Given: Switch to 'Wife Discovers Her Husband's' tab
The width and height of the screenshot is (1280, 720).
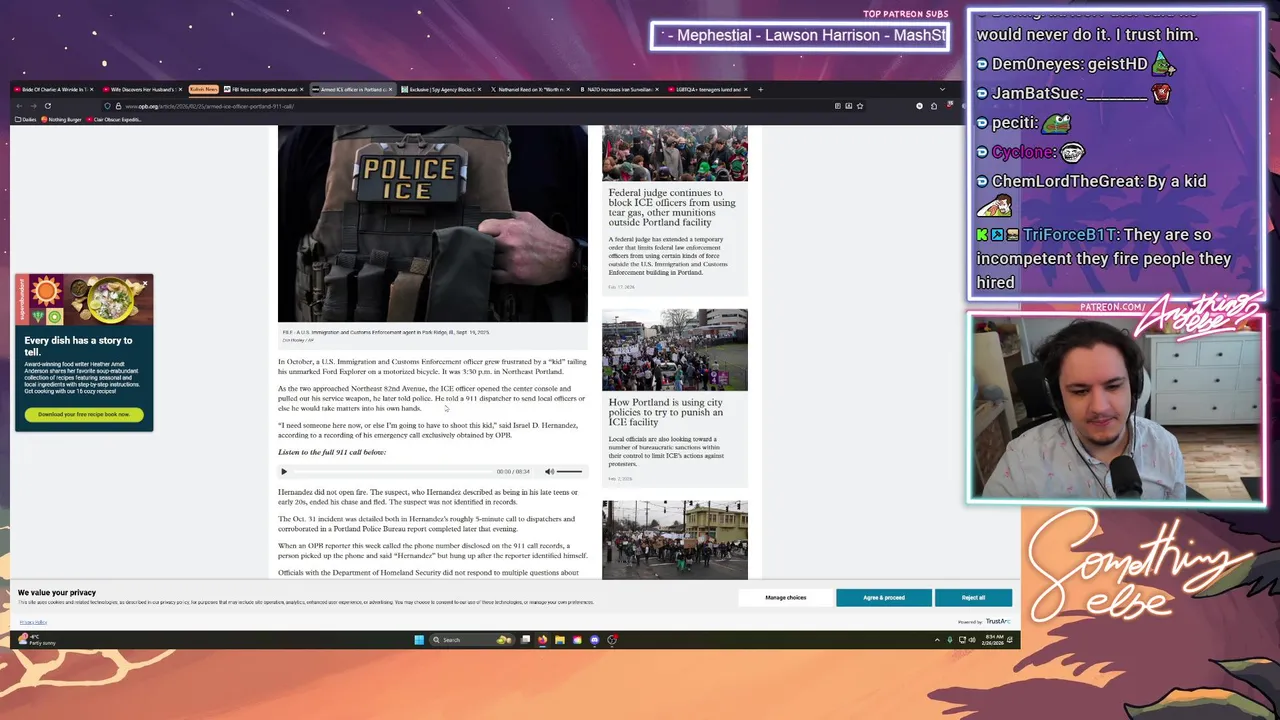Looking at the screenshot, I should click(x=142, y=90).
